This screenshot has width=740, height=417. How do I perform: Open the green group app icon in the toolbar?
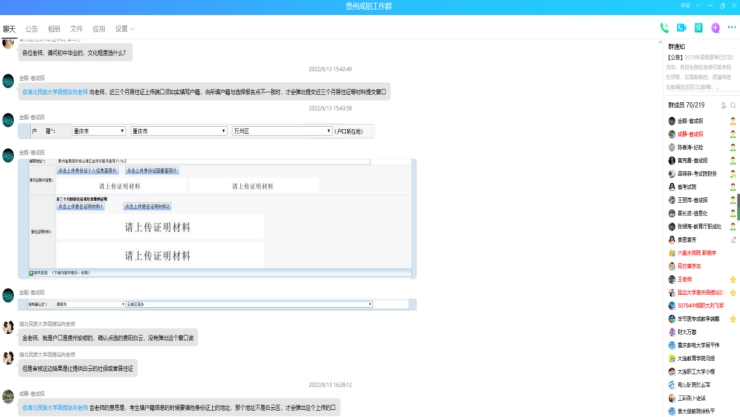click(x=699, y=28)
